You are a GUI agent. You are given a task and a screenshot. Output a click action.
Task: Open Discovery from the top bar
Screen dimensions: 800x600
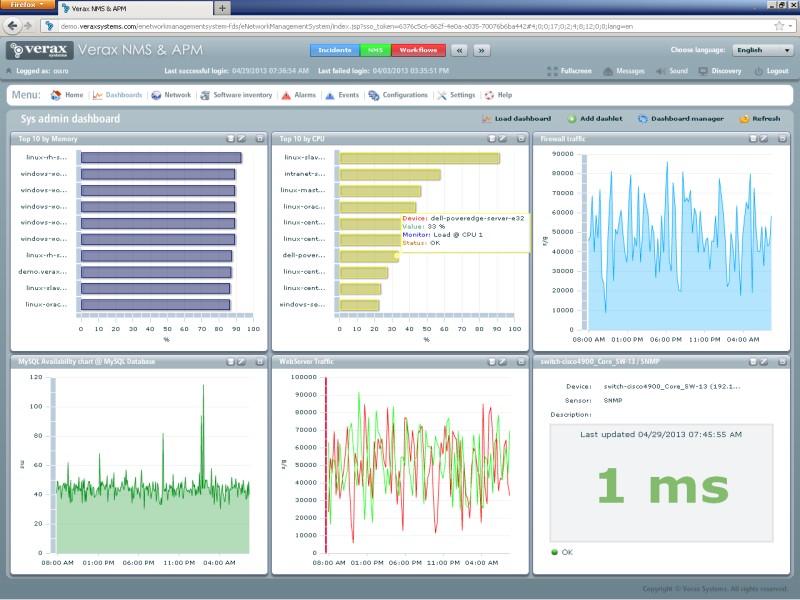click(720, 71)
